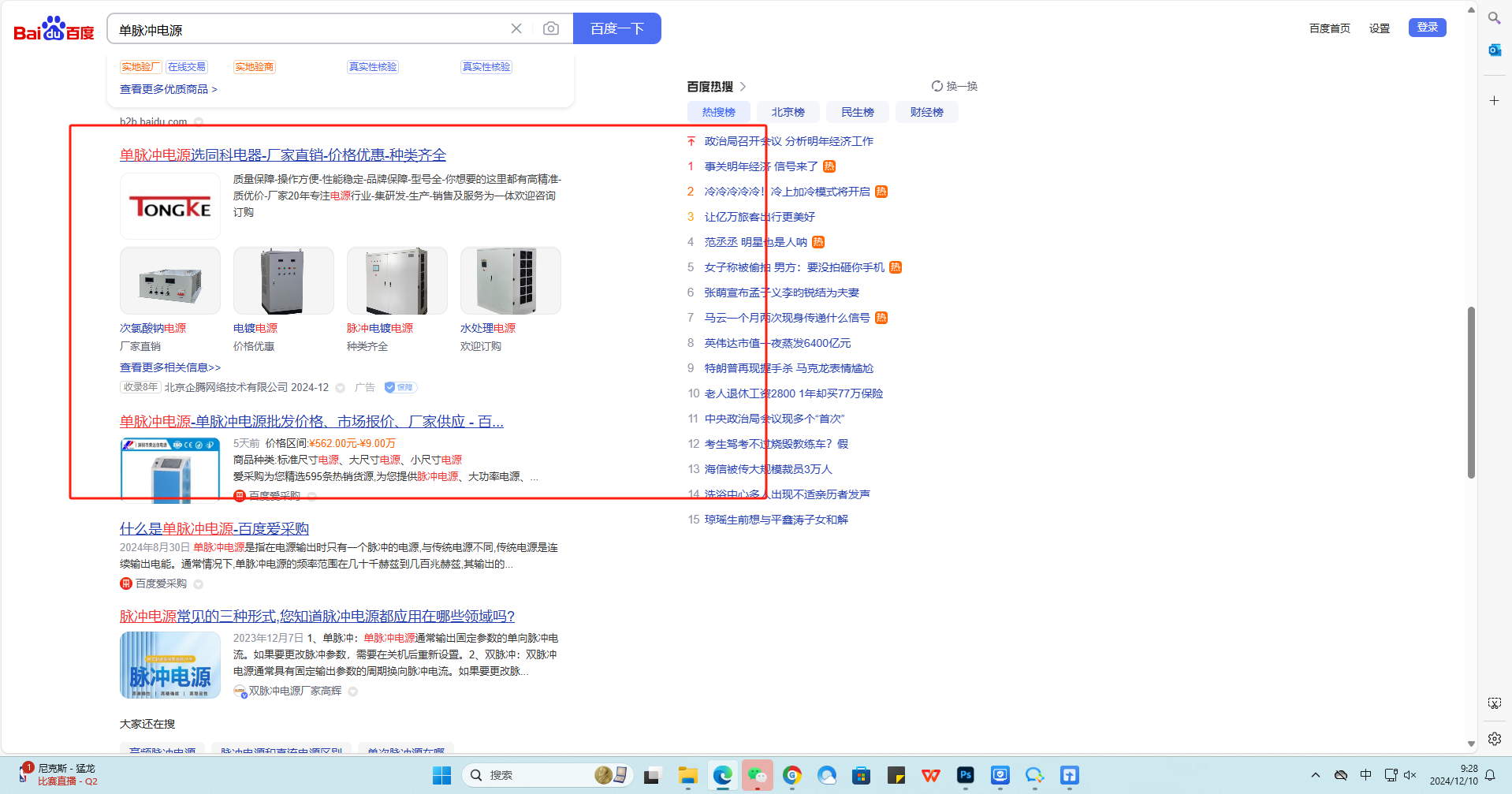Click the 电镀电源 product image

pos(284,281)
